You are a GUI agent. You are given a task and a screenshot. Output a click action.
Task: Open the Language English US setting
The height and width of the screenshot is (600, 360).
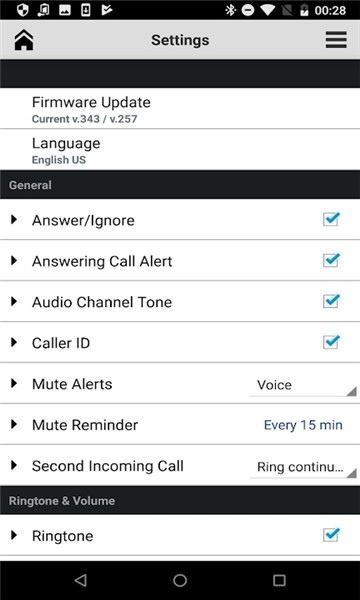tap(180, 150)
